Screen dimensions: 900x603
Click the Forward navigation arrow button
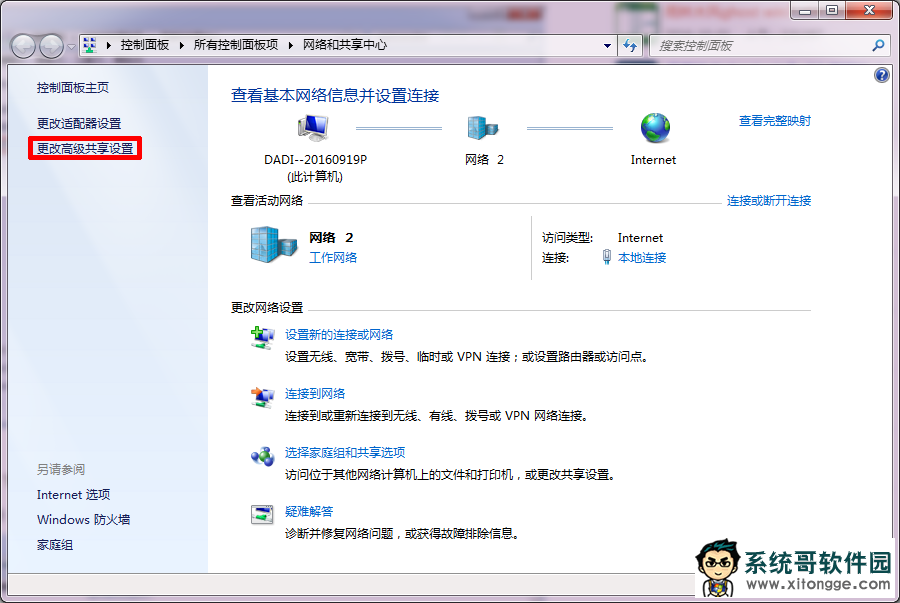point(52,46)
